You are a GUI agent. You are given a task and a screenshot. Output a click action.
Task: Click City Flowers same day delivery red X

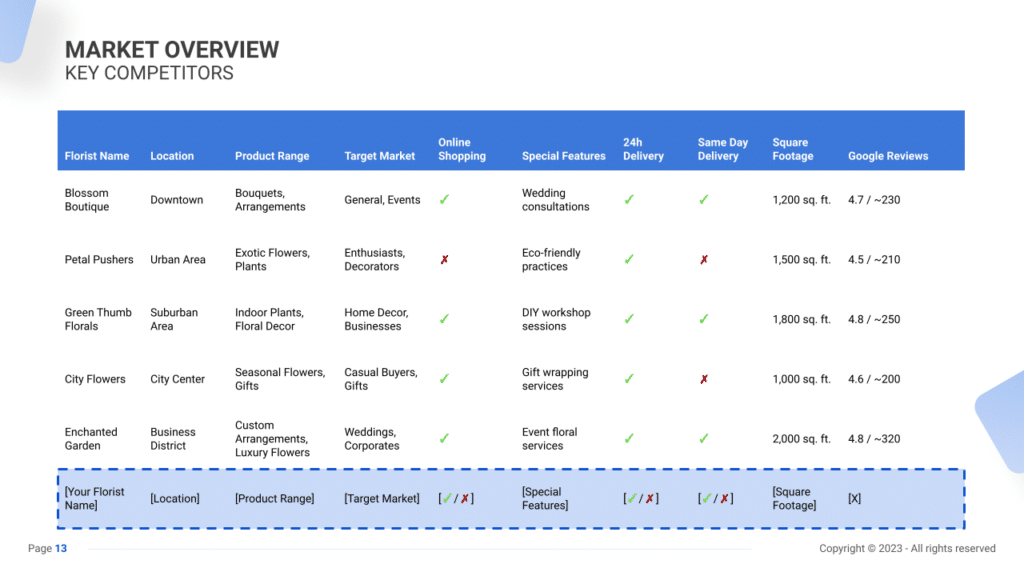(703, 379)
